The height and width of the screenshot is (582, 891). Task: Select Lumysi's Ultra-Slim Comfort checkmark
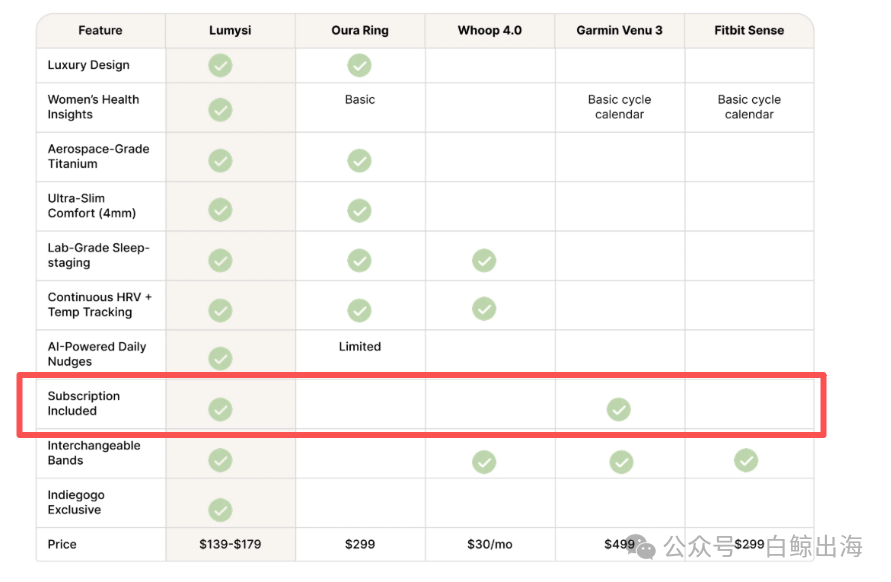(x=220, y=210)
